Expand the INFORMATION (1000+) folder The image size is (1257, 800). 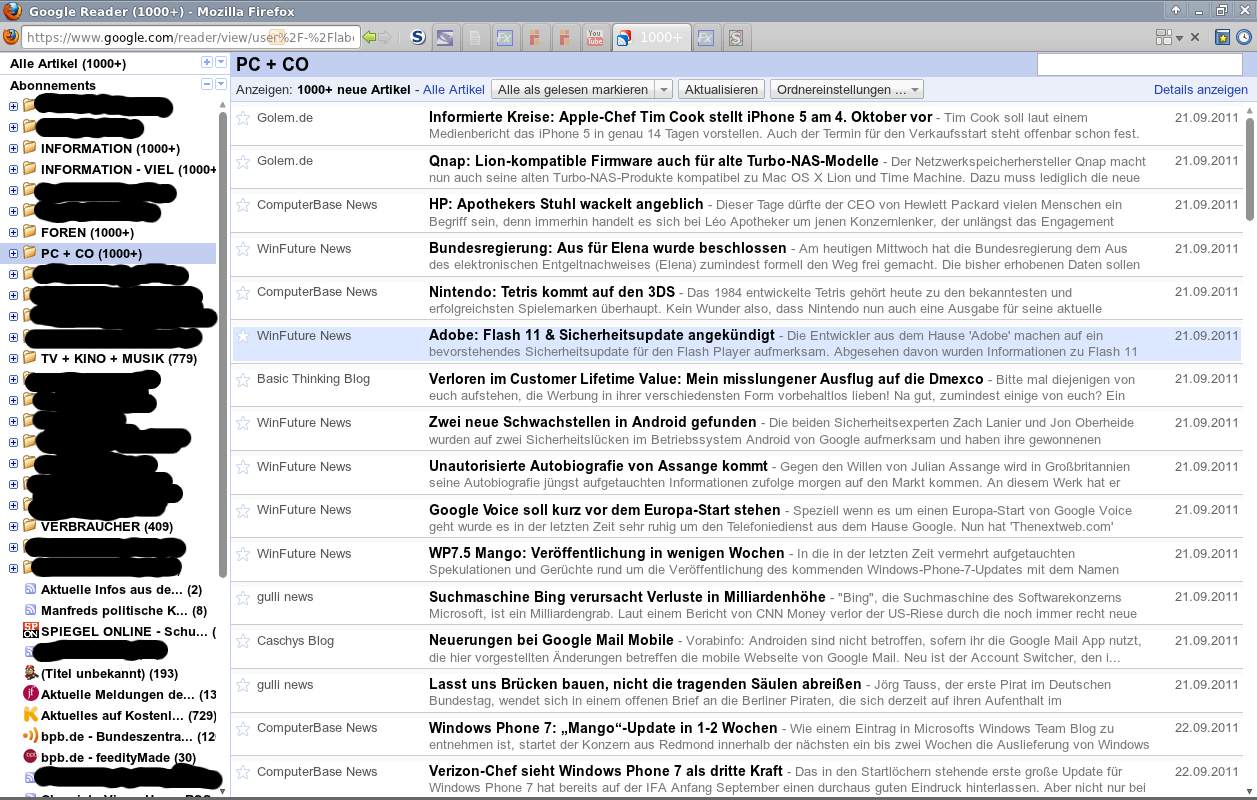[x=13, y=148]
